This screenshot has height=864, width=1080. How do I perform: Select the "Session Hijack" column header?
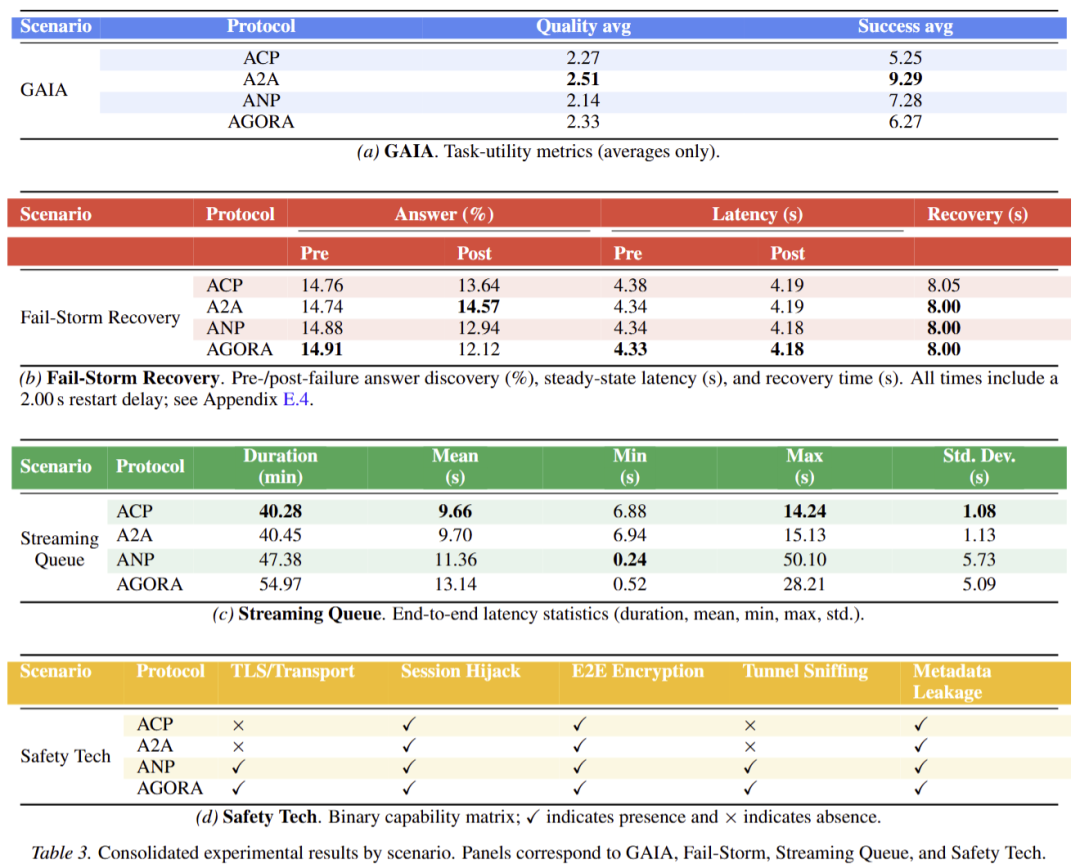click(x=461, y=671)
